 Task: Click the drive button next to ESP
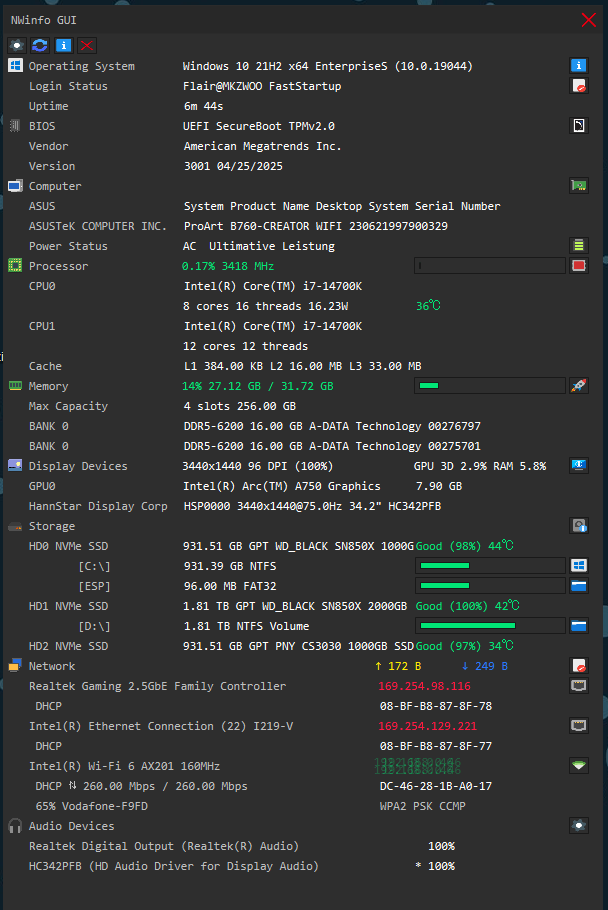click(578, 586)
